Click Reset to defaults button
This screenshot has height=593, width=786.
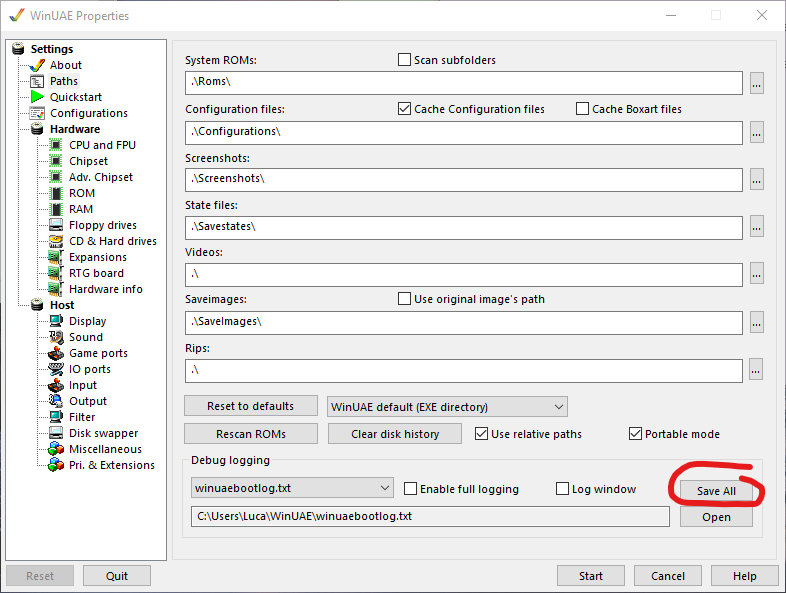click(x=251, y=406)
